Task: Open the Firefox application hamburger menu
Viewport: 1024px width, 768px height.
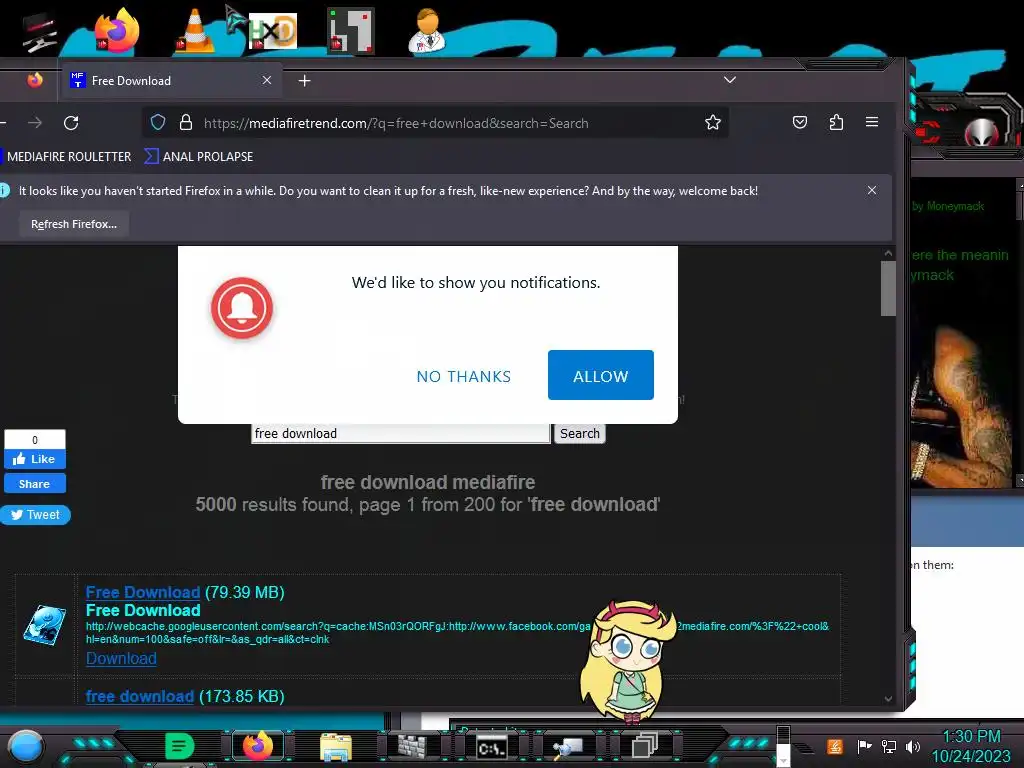Action: click(871, 122)
